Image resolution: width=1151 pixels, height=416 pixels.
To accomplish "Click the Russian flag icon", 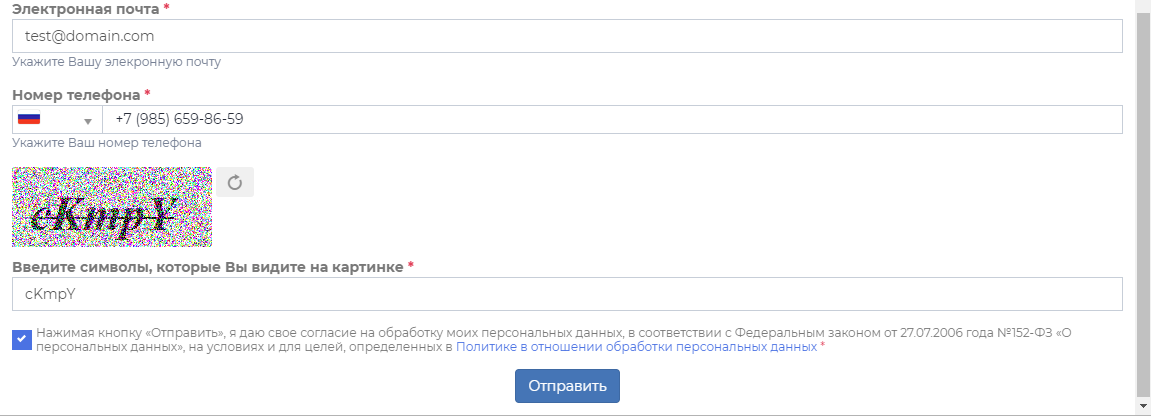I will point(29,119).
